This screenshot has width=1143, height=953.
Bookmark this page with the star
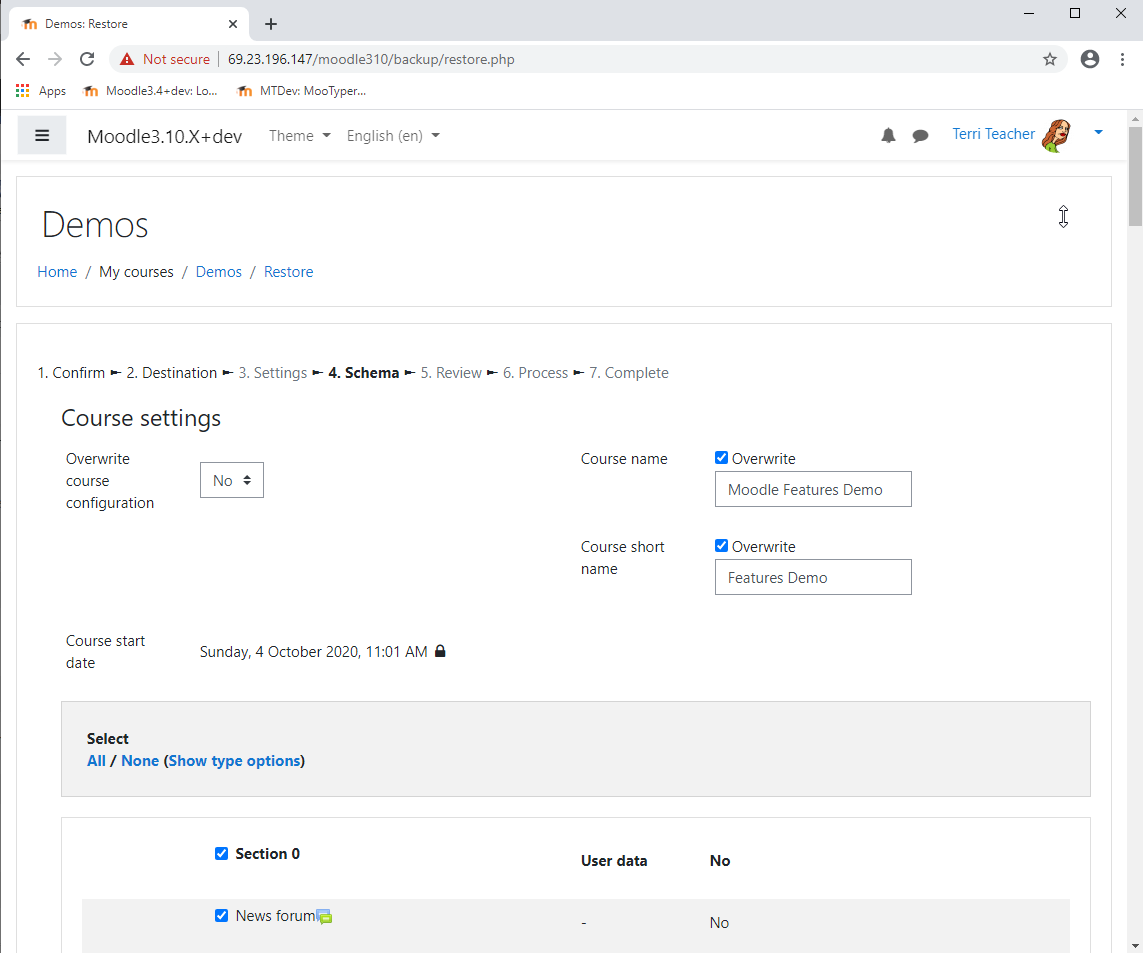[x=1050, y=59]
